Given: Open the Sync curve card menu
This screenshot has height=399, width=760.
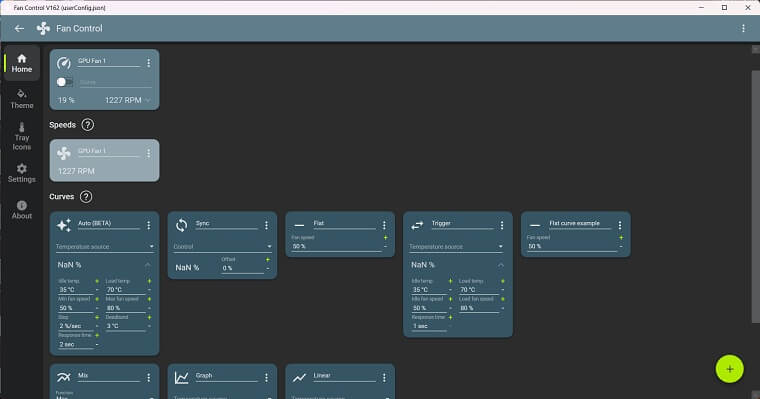Looking at the screenshot, I should coord(266,225).
